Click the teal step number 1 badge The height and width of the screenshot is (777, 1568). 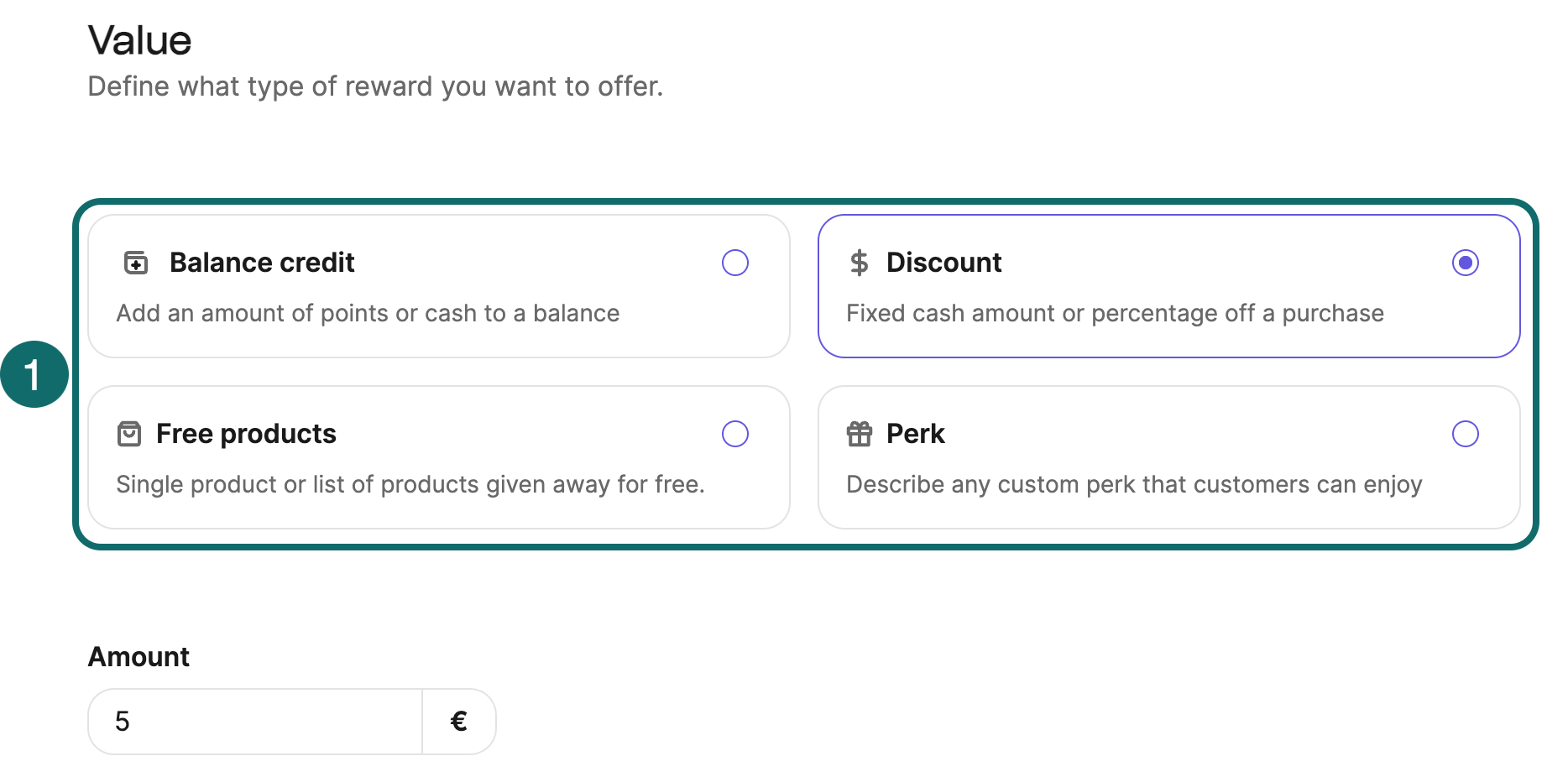pos(34,374)
